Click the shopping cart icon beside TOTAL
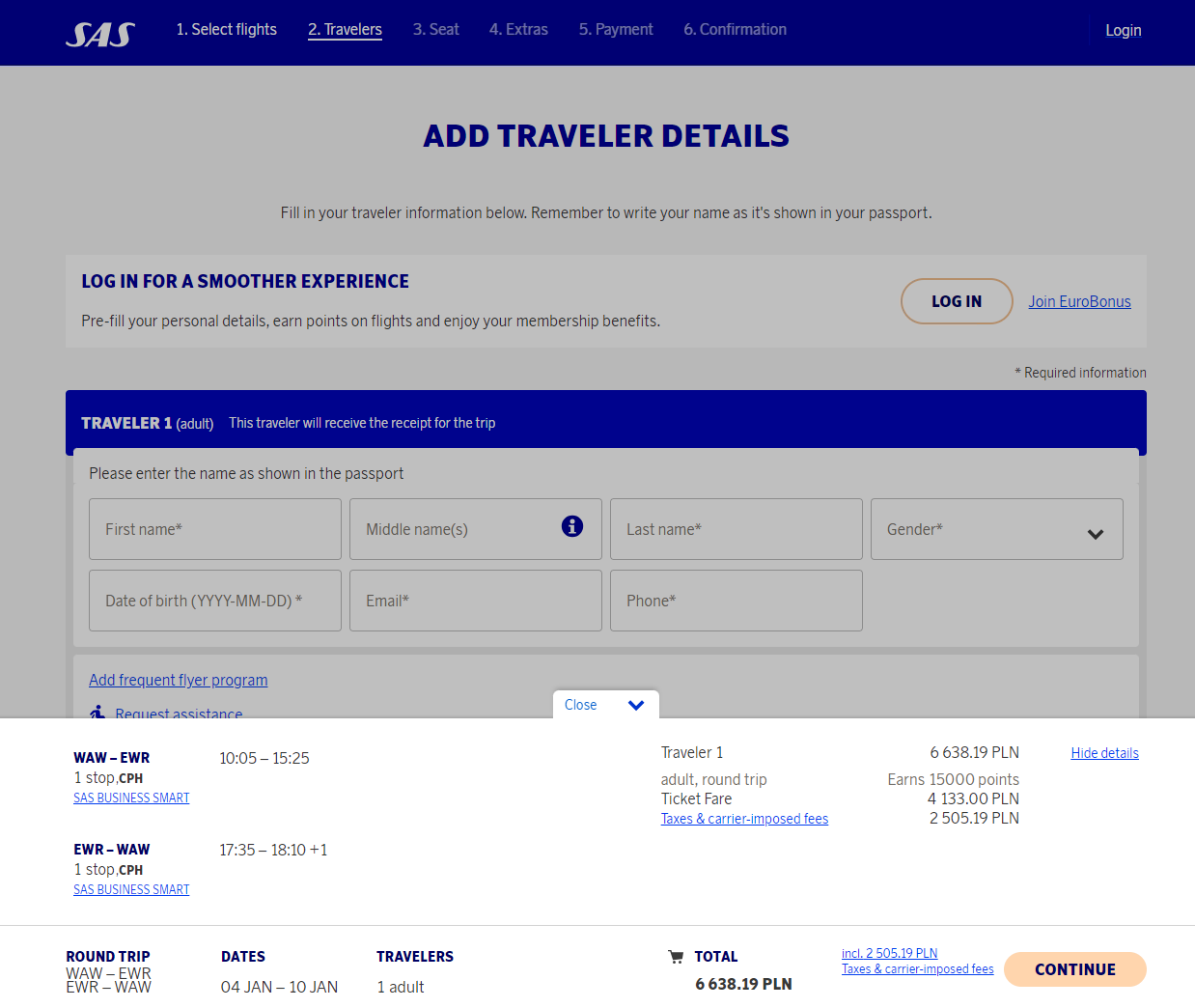1195x1008 pixels. 676,957
